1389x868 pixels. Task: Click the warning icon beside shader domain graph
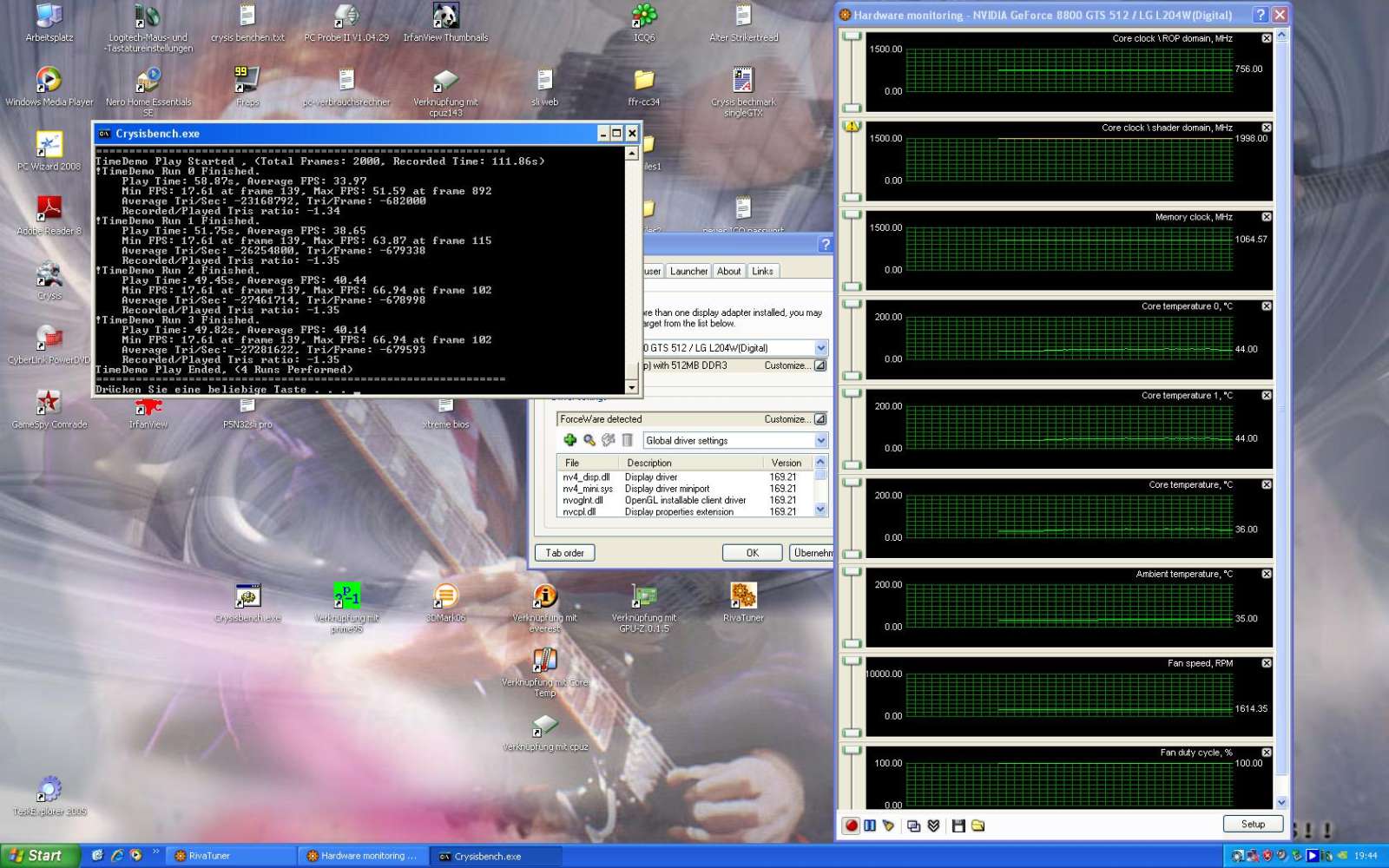click(852, 127)
